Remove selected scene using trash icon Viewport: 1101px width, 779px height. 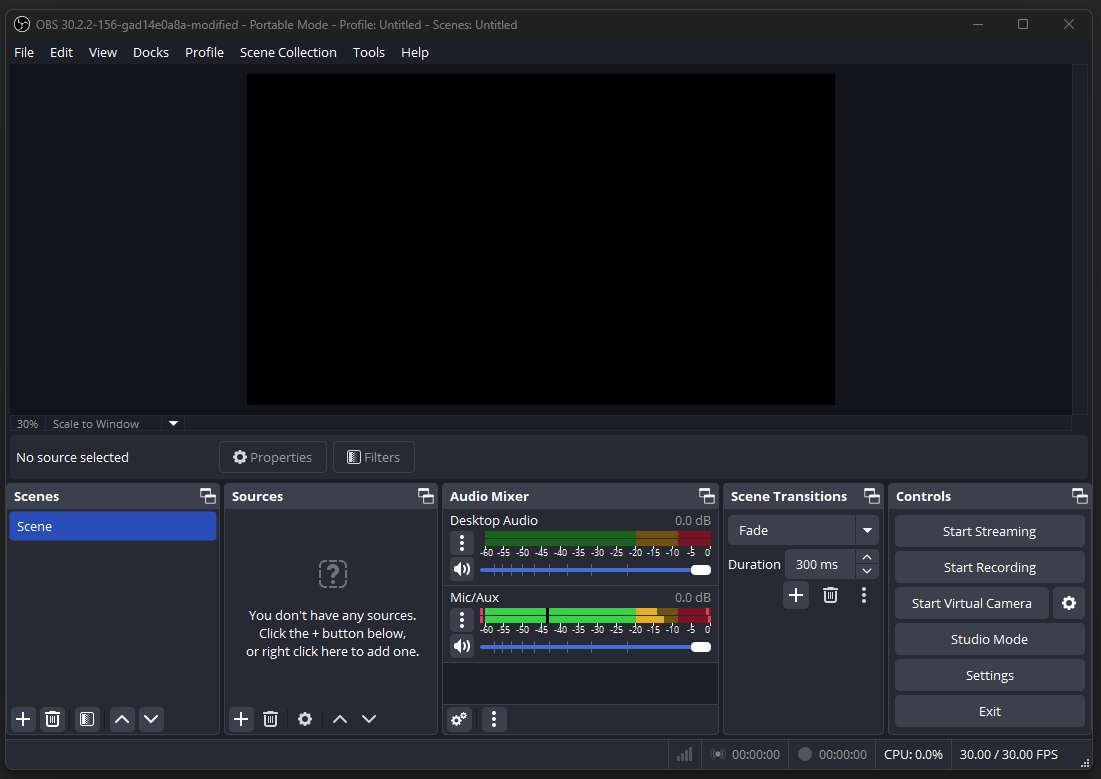(x=53, y=719)
